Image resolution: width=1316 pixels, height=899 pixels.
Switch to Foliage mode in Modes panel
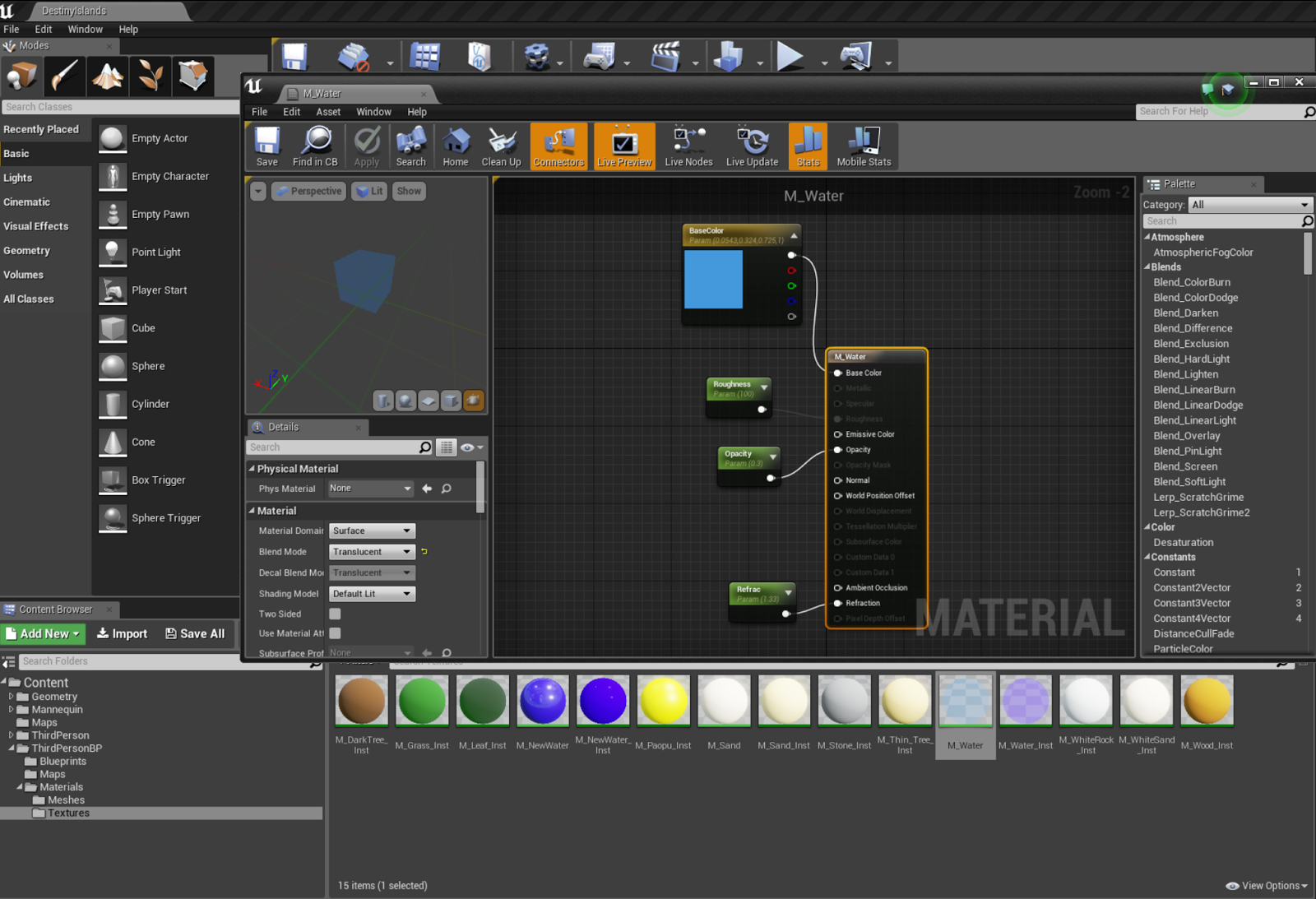(x=150, y=76)
